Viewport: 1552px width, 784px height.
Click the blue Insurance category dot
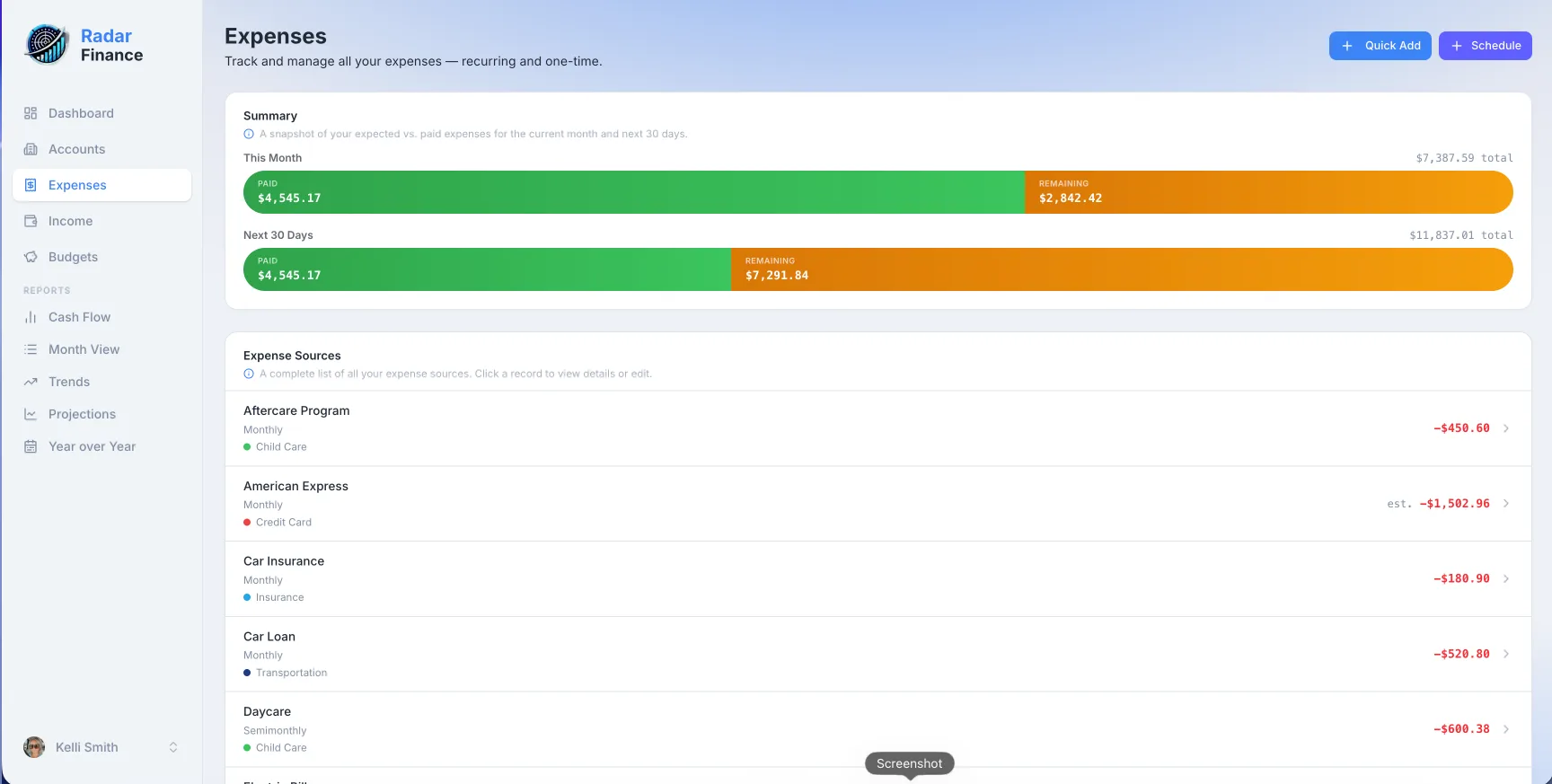click(247, 597)
